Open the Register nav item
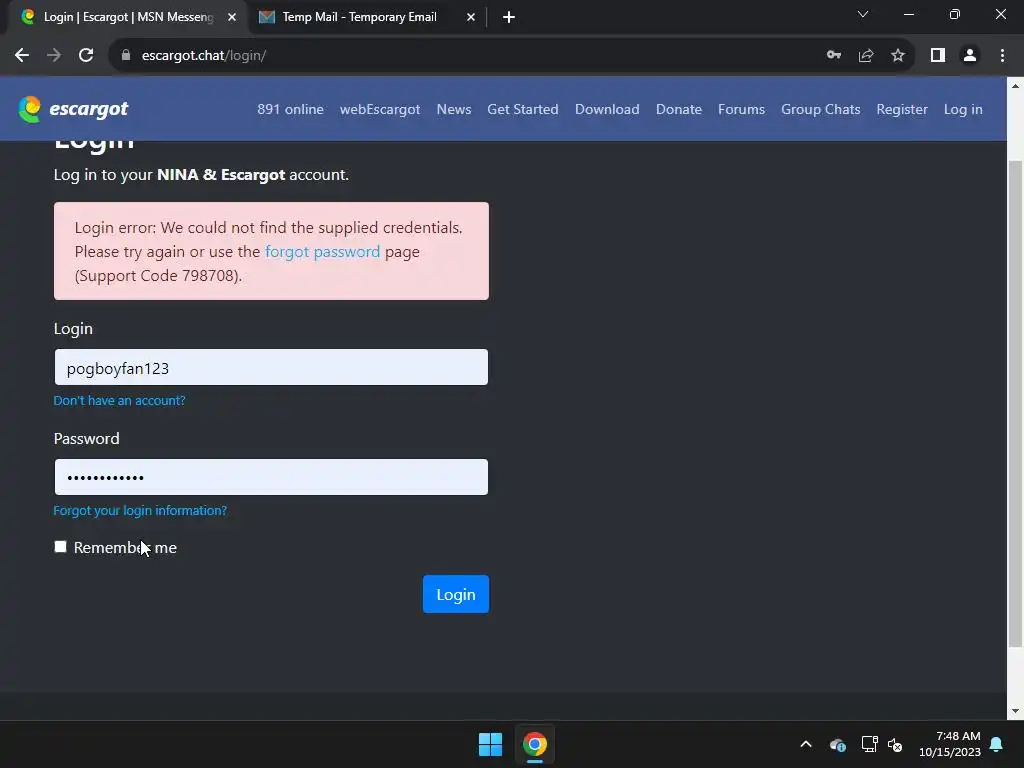The image size is (1024, 768). (x=902, y=109)
